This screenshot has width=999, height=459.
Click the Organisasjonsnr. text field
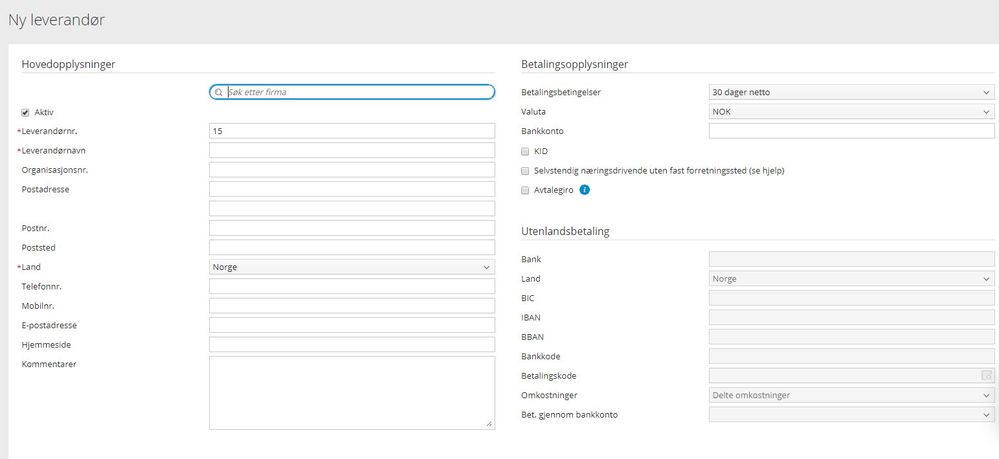click(x=352, y=170)
